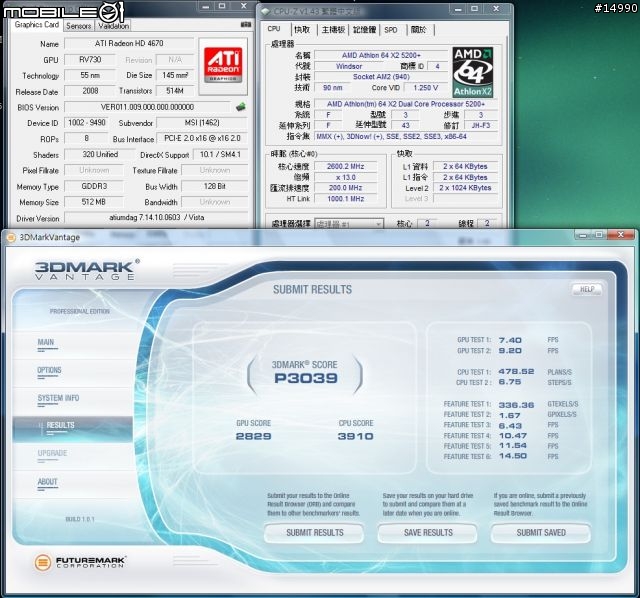
Task: Click the Futuremark Corporation logo
Action: pos(80,562)
